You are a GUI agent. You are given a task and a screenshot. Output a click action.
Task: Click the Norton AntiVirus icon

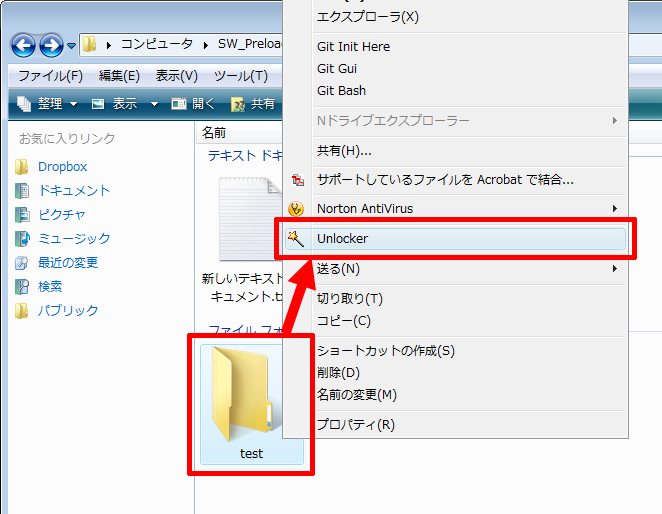pyautogui.click(x=296, y=209)
